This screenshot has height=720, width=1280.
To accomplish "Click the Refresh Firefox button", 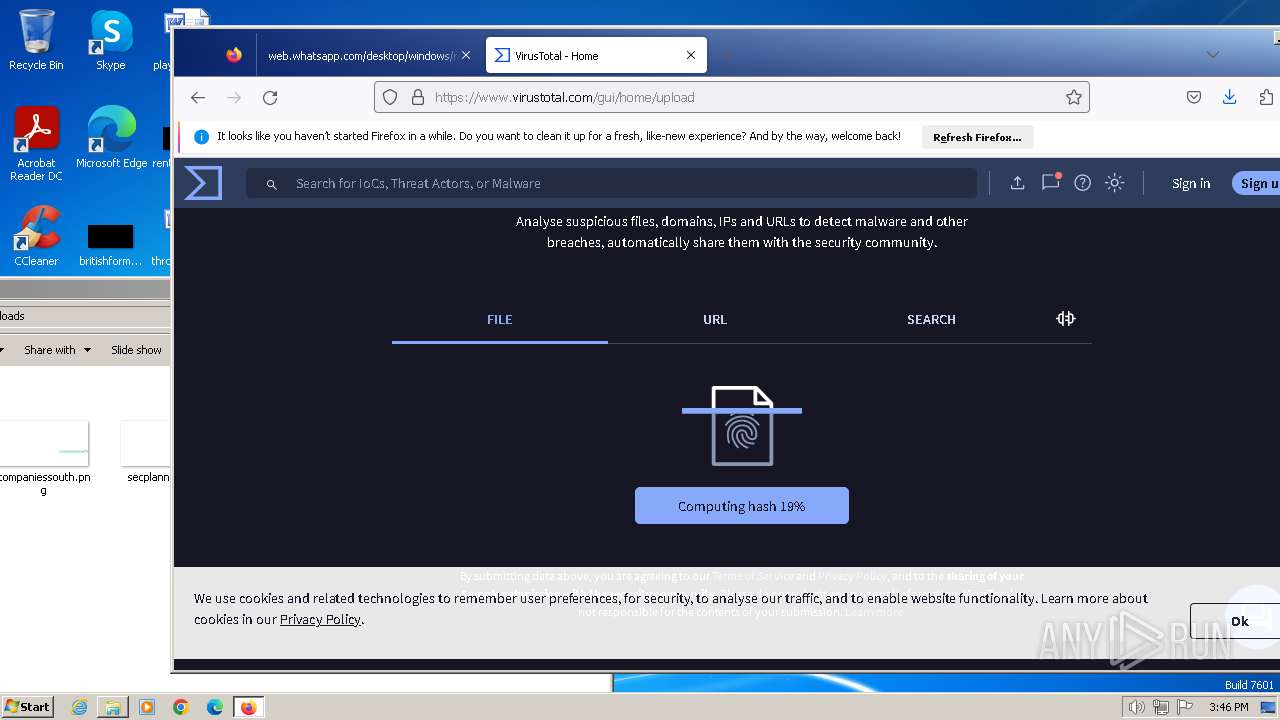I will 977,137.
